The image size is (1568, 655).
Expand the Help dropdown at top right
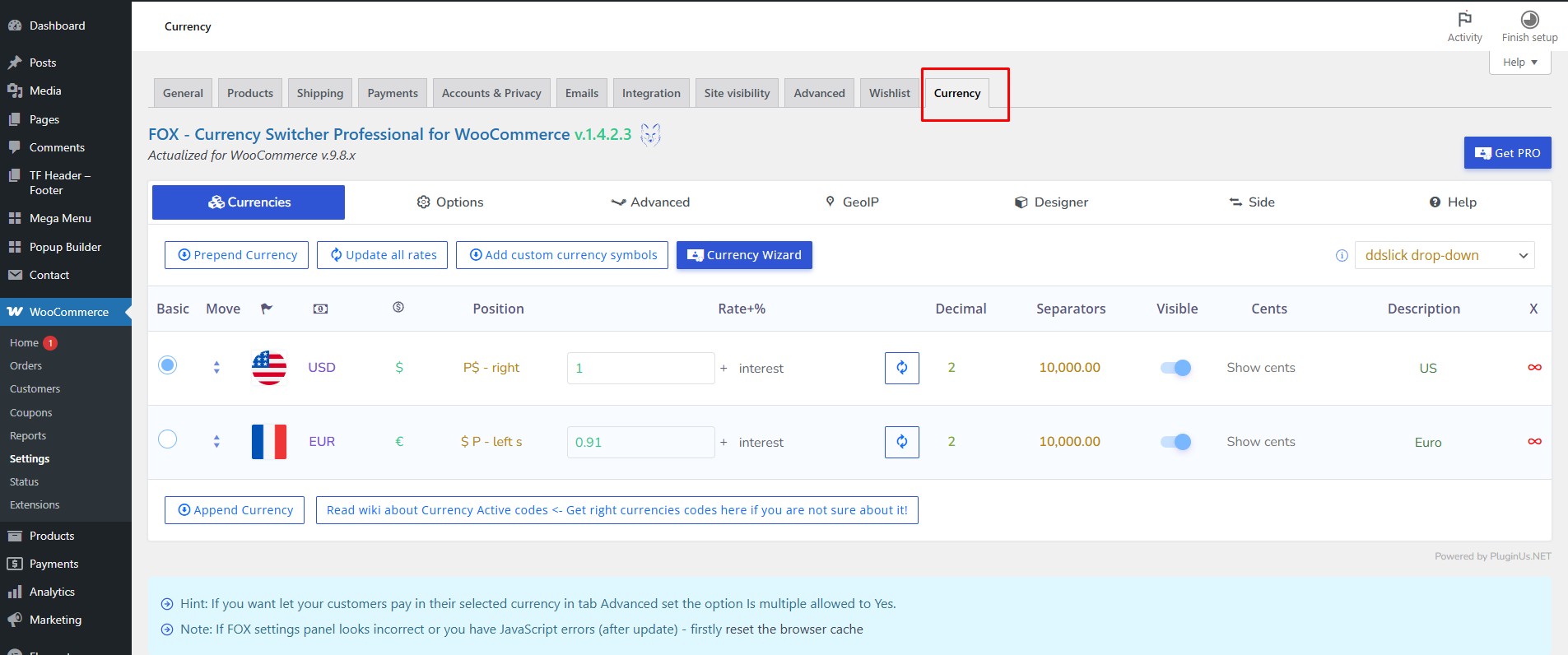tap(1519, 62)
